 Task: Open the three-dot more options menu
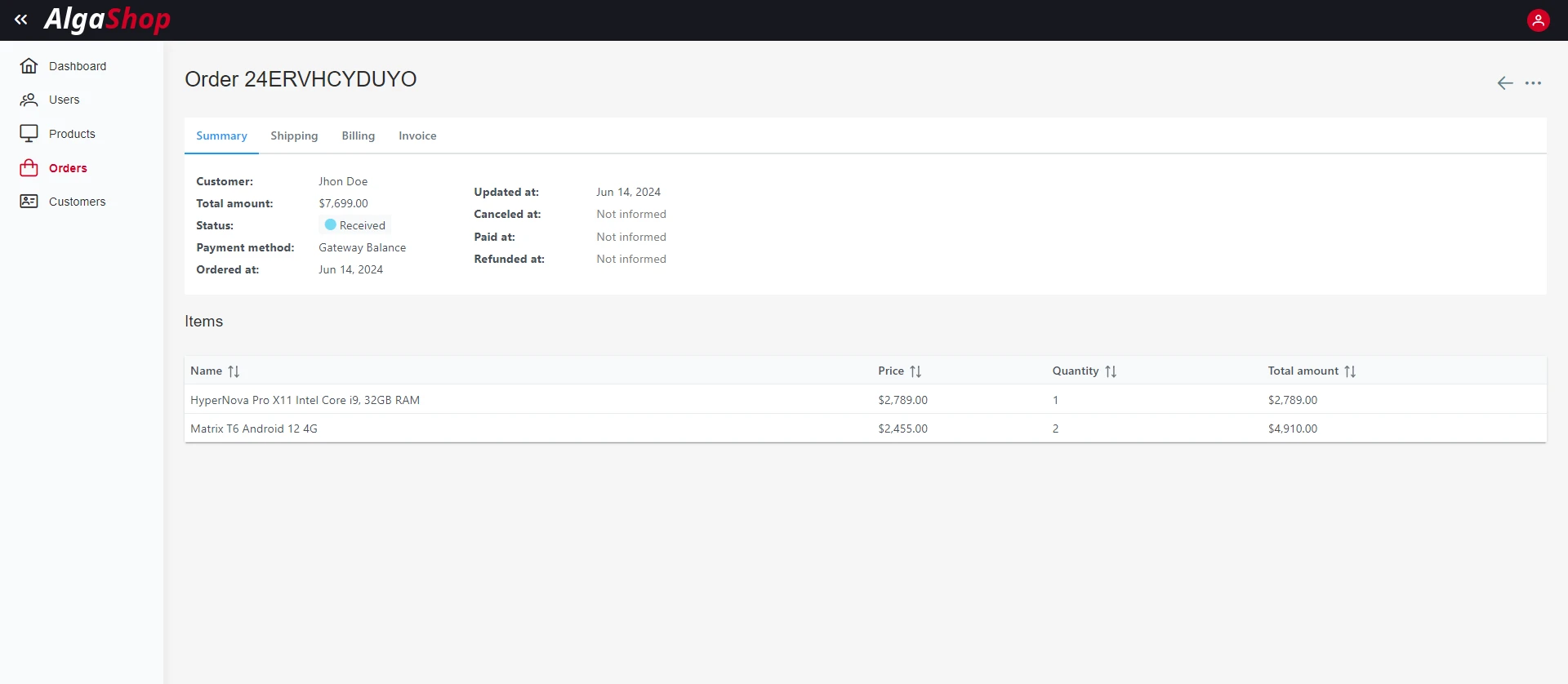1533,83
